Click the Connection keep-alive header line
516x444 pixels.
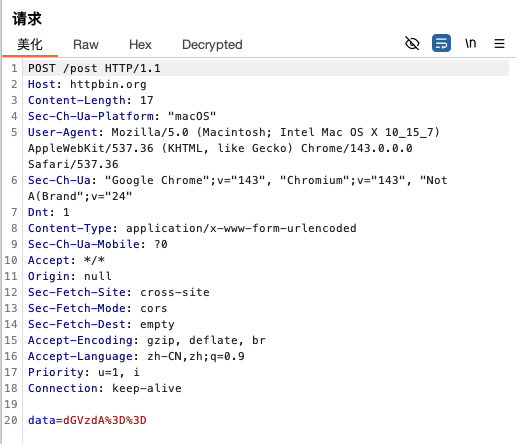coord(105,388)
